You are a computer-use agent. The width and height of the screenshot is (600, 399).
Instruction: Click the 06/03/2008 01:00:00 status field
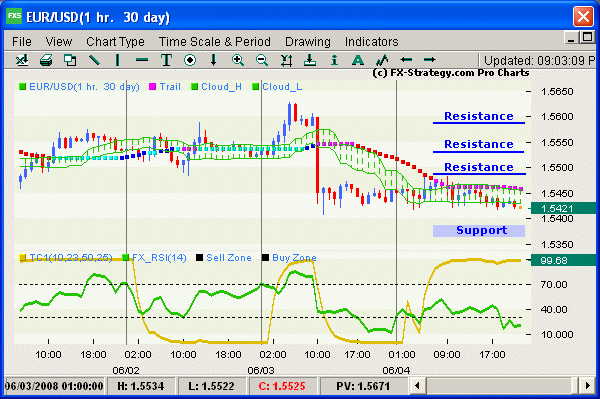[x=53, y=386]
